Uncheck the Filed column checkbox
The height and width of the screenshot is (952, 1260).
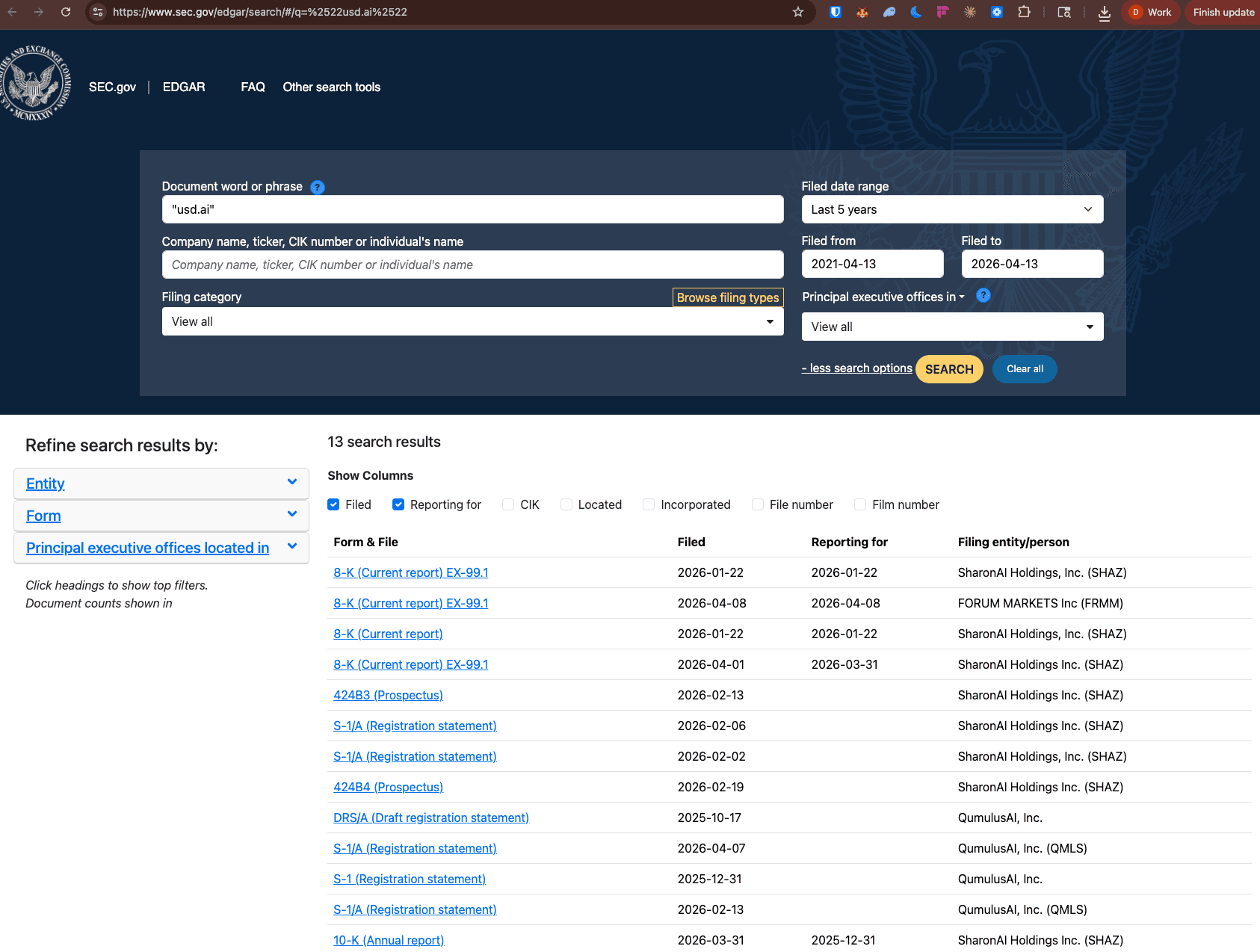click(334, 505)
